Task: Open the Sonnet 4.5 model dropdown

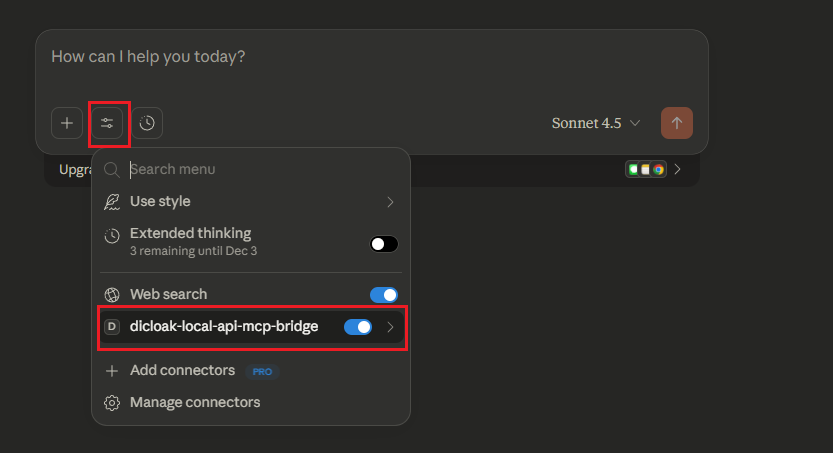Action: click(596, 123)
